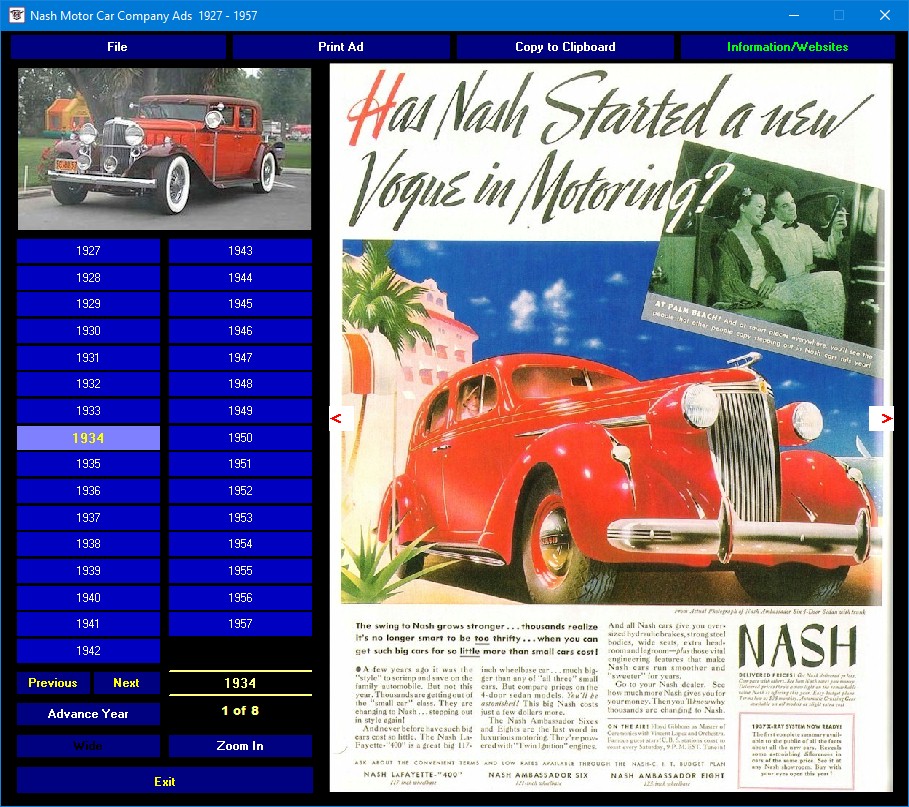
Task: Select the year 1943
Action: click(x=241, y=251)
